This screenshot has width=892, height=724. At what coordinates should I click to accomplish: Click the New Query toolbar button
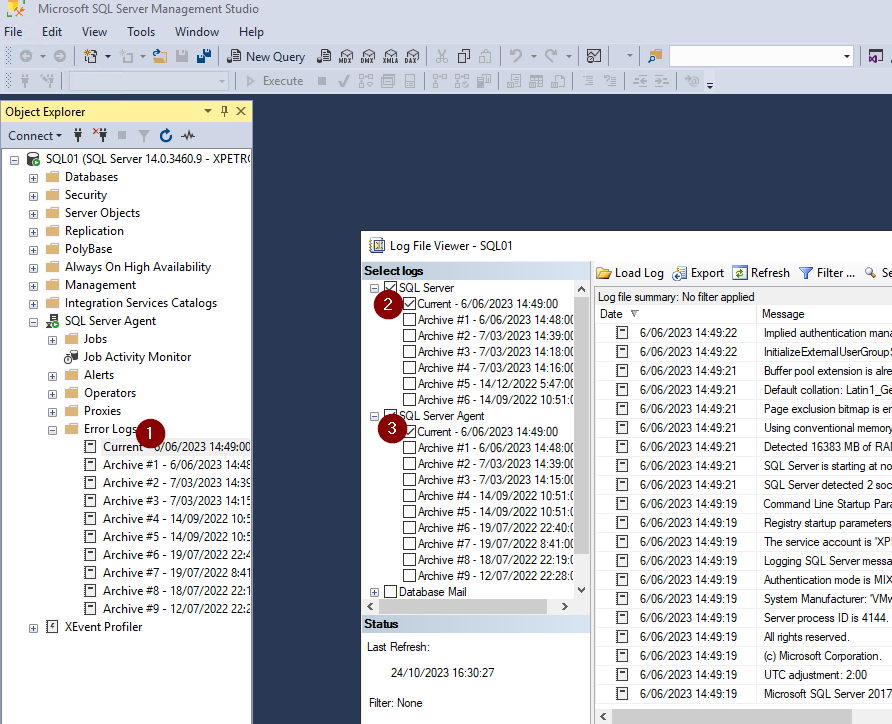point(266,57)
